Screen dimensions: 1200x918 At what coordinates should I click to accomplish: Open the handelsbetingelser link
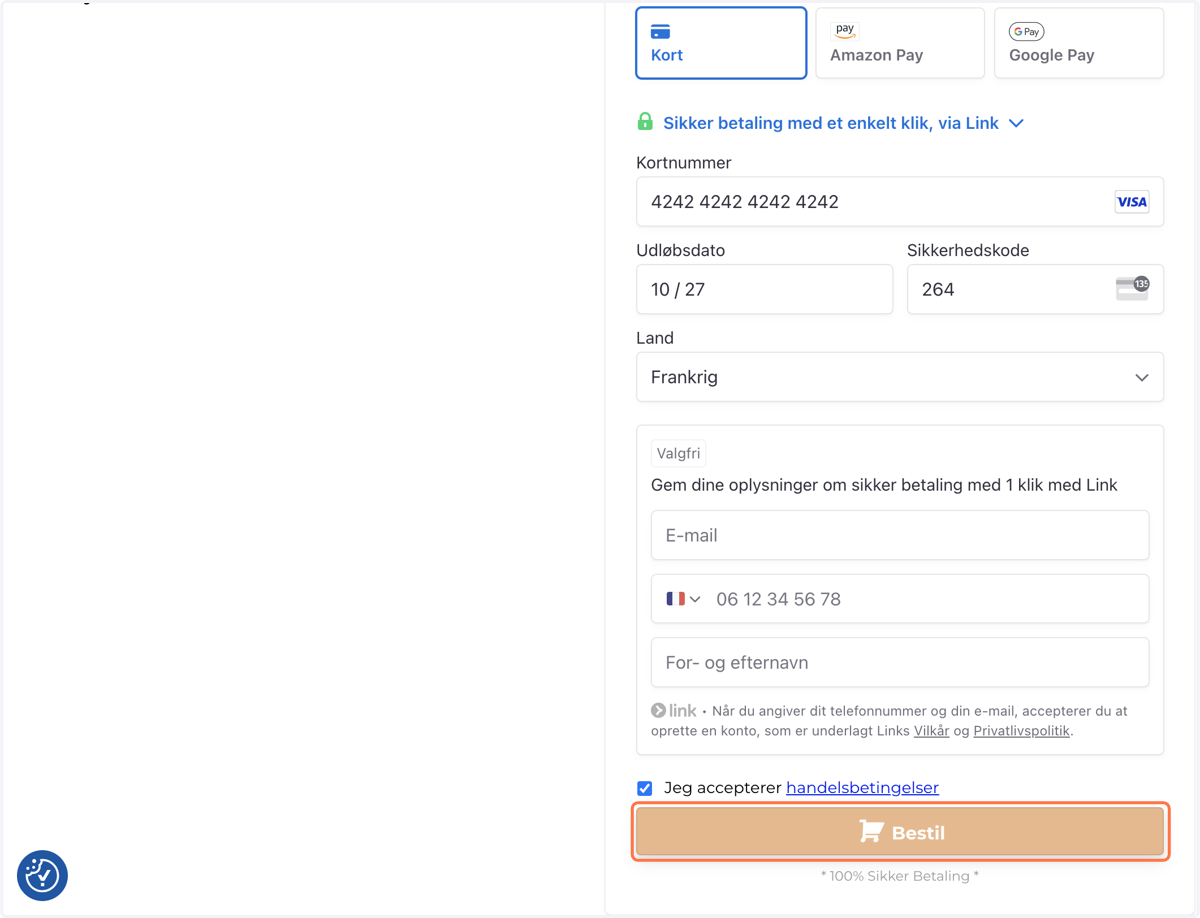click(862, 788)
